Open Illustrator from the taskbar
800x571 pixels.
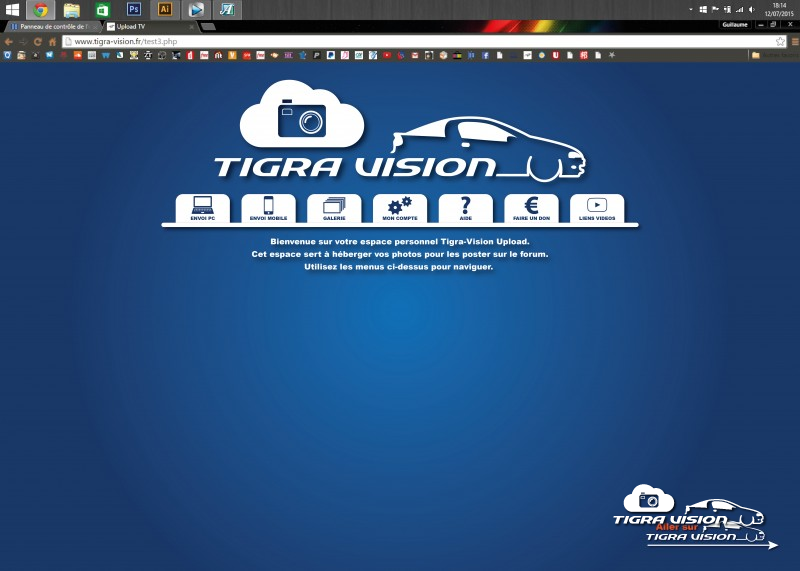(x=165, y=9)
